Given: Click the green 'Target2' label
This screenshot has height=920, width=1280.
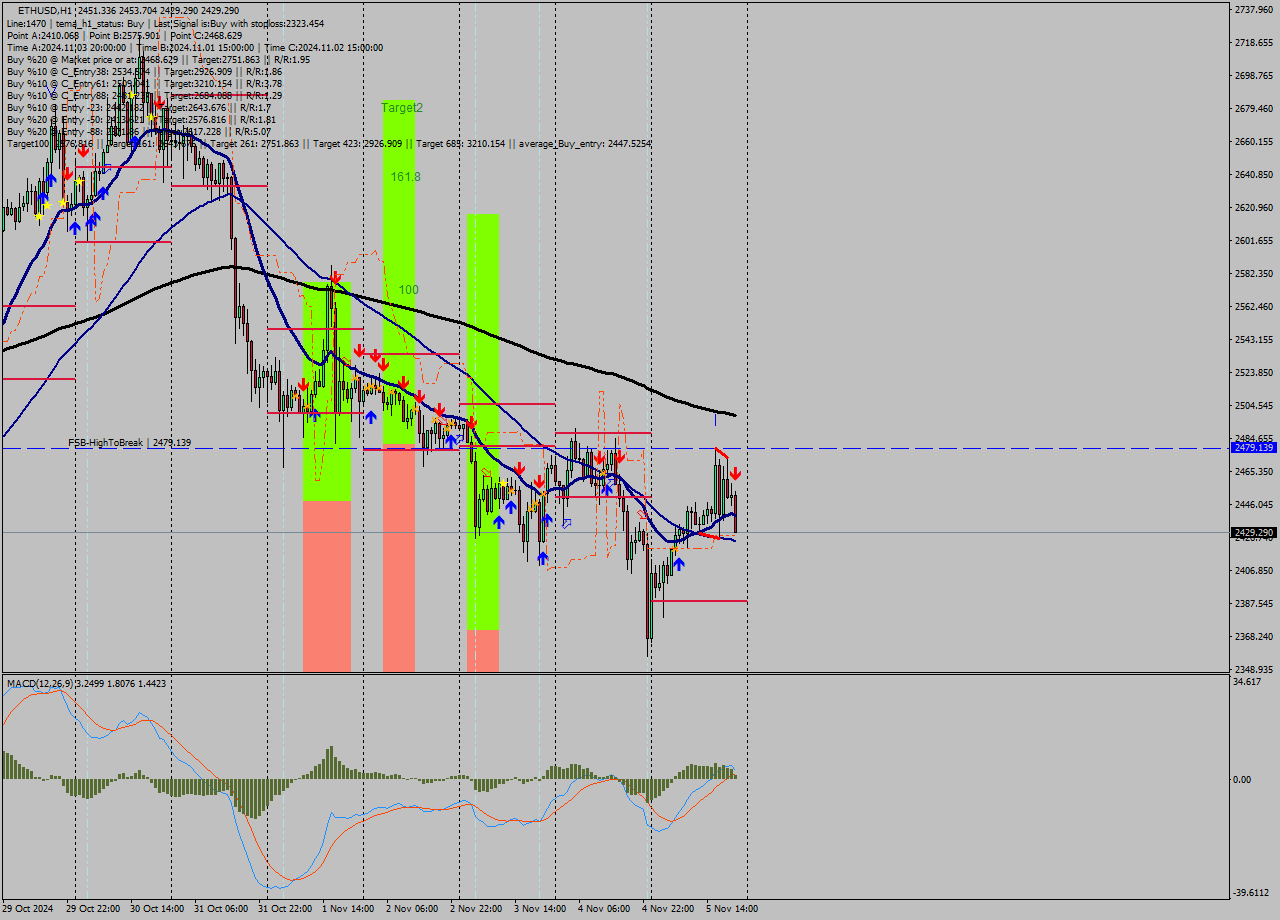Looking at the screenshot, I should (x=402, y=107).
